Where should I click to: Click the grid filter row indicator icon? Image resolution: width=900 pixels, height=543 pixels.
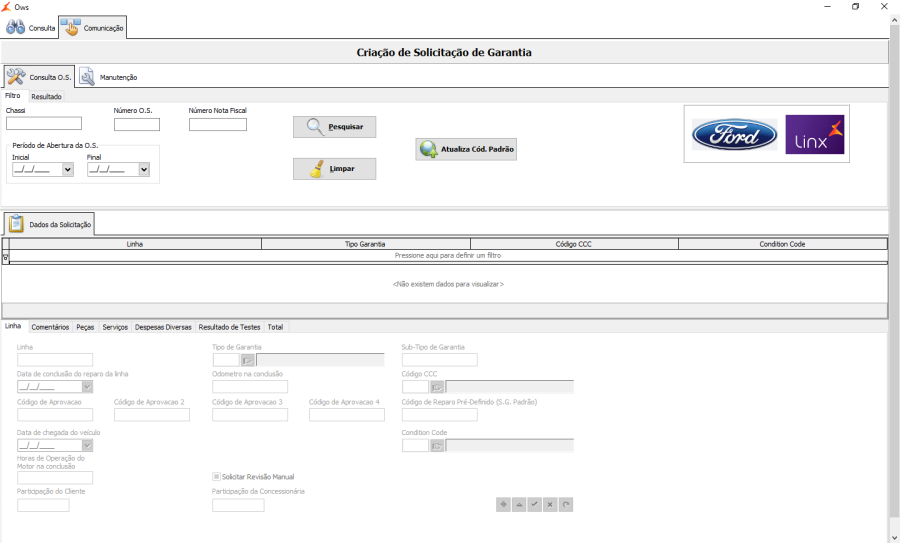coord(6,258)
